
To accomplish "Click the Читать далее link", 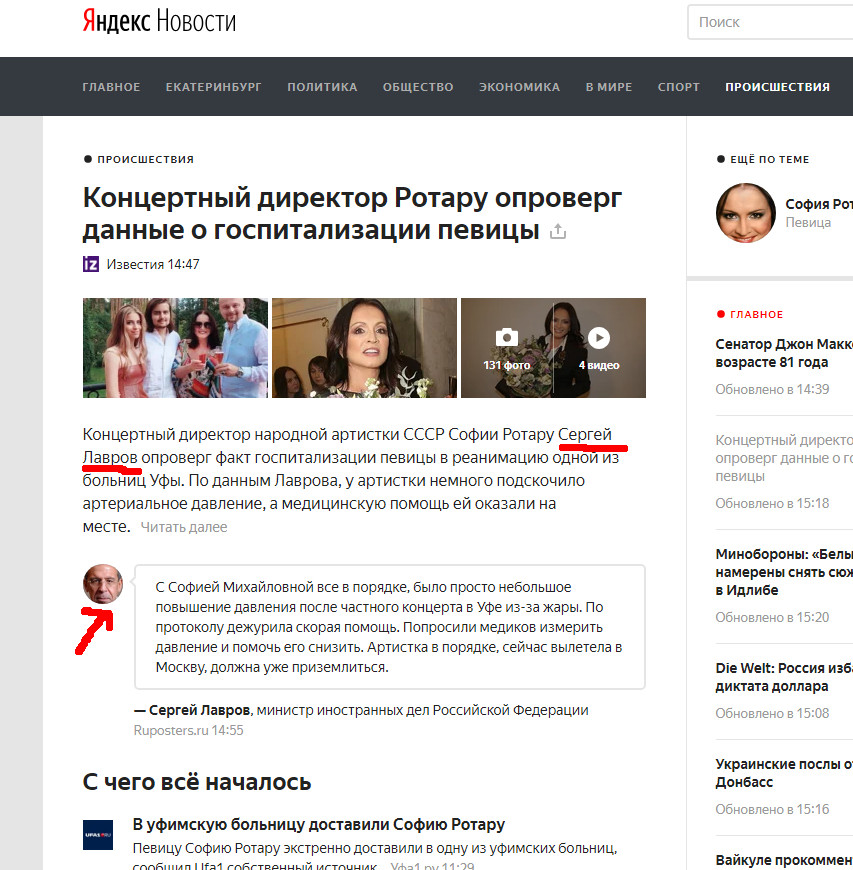I will (x=184, y=527).
